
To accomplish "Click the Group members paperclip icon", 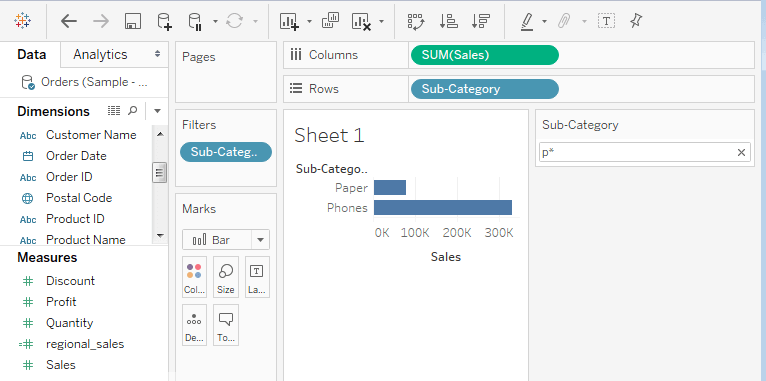I will pos(565,21).
